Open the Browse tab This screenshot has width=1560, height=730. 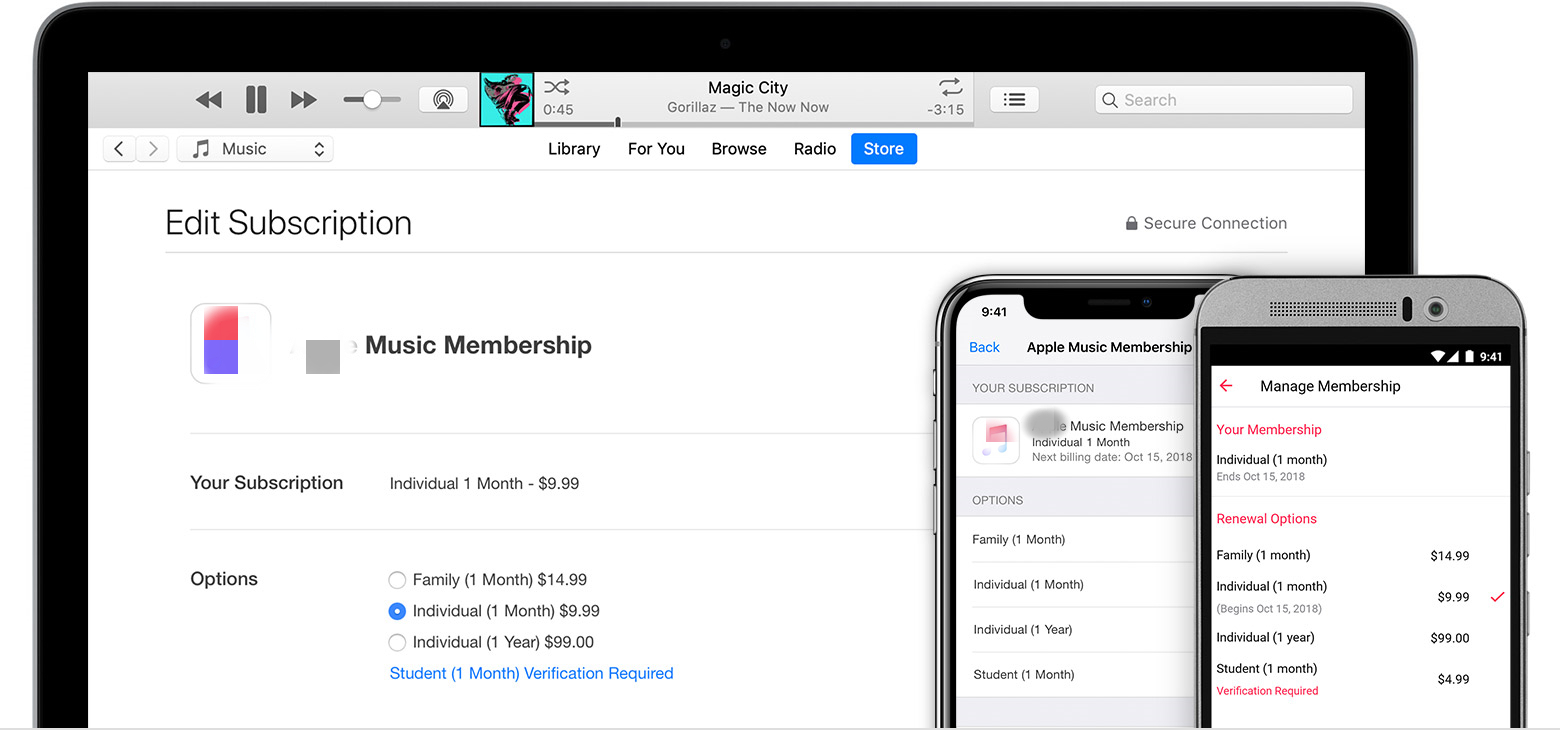click(739, 149)
